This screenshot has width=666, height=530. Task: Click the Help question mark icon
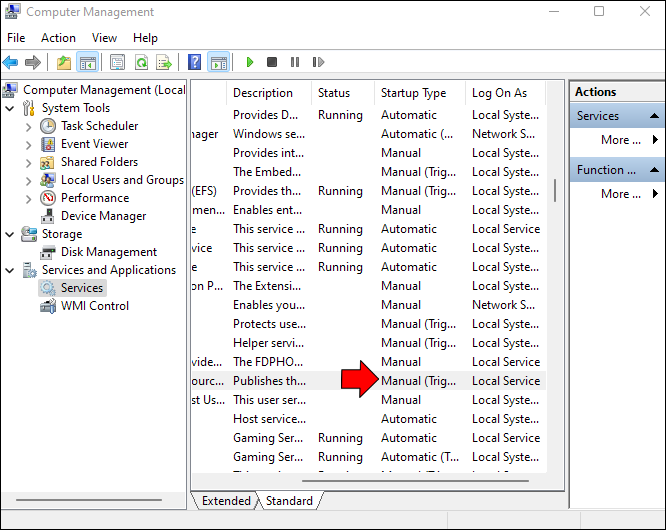(x=195, y=62)
